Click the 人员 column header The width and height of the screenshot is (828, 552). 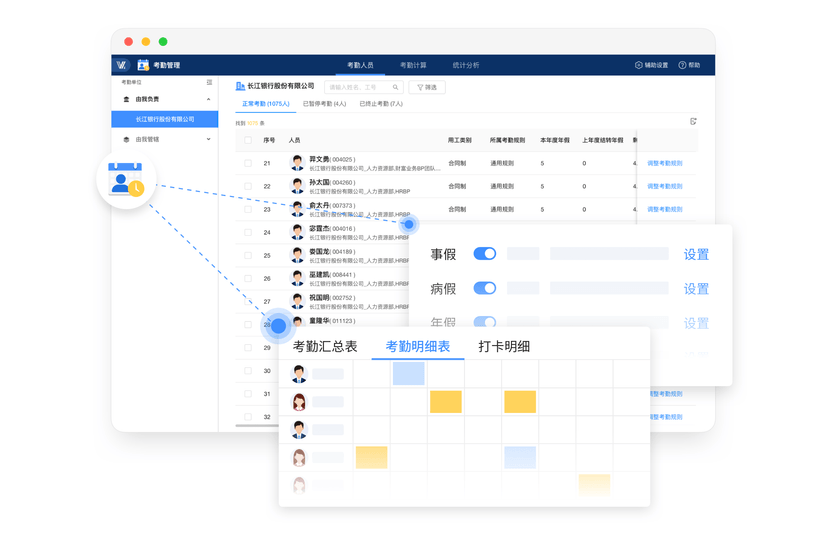[294, 140]
